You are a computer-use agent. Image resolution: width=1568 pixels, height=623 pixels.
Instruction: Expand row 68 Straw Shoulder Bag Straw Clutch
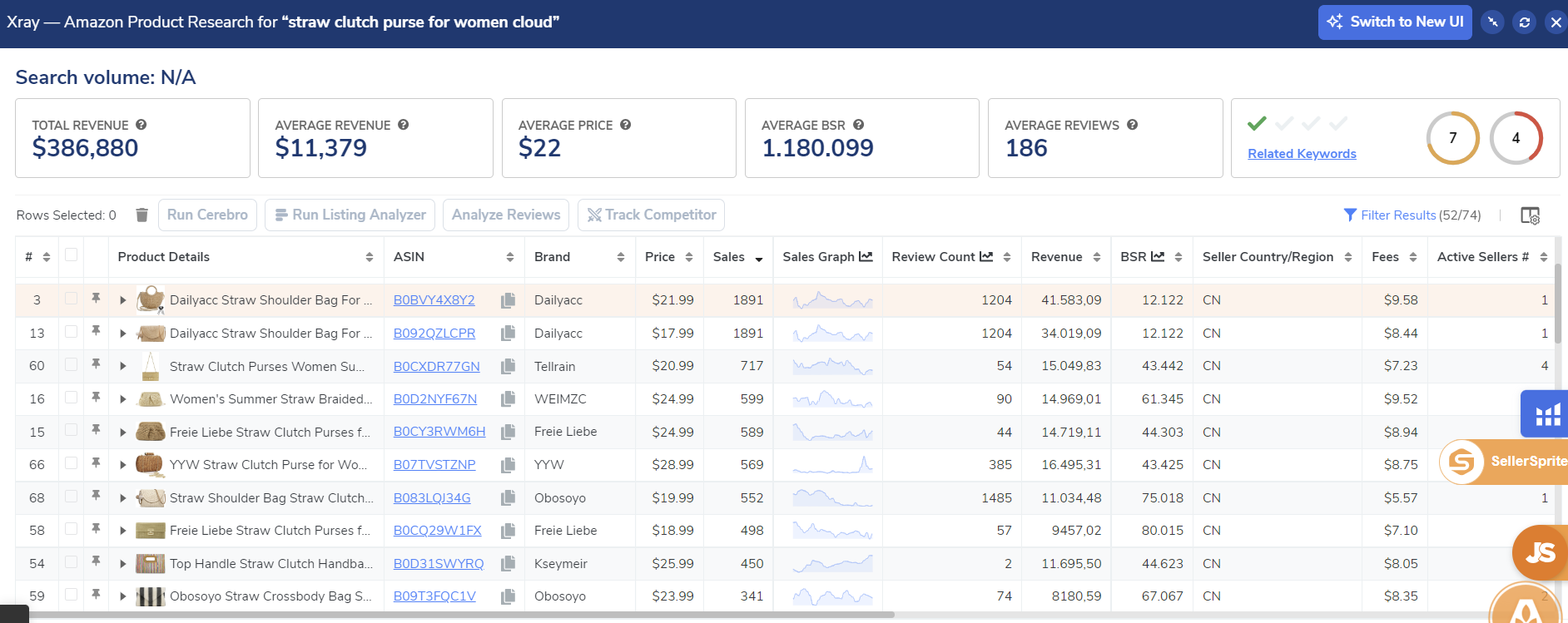(x=122, y=498)
